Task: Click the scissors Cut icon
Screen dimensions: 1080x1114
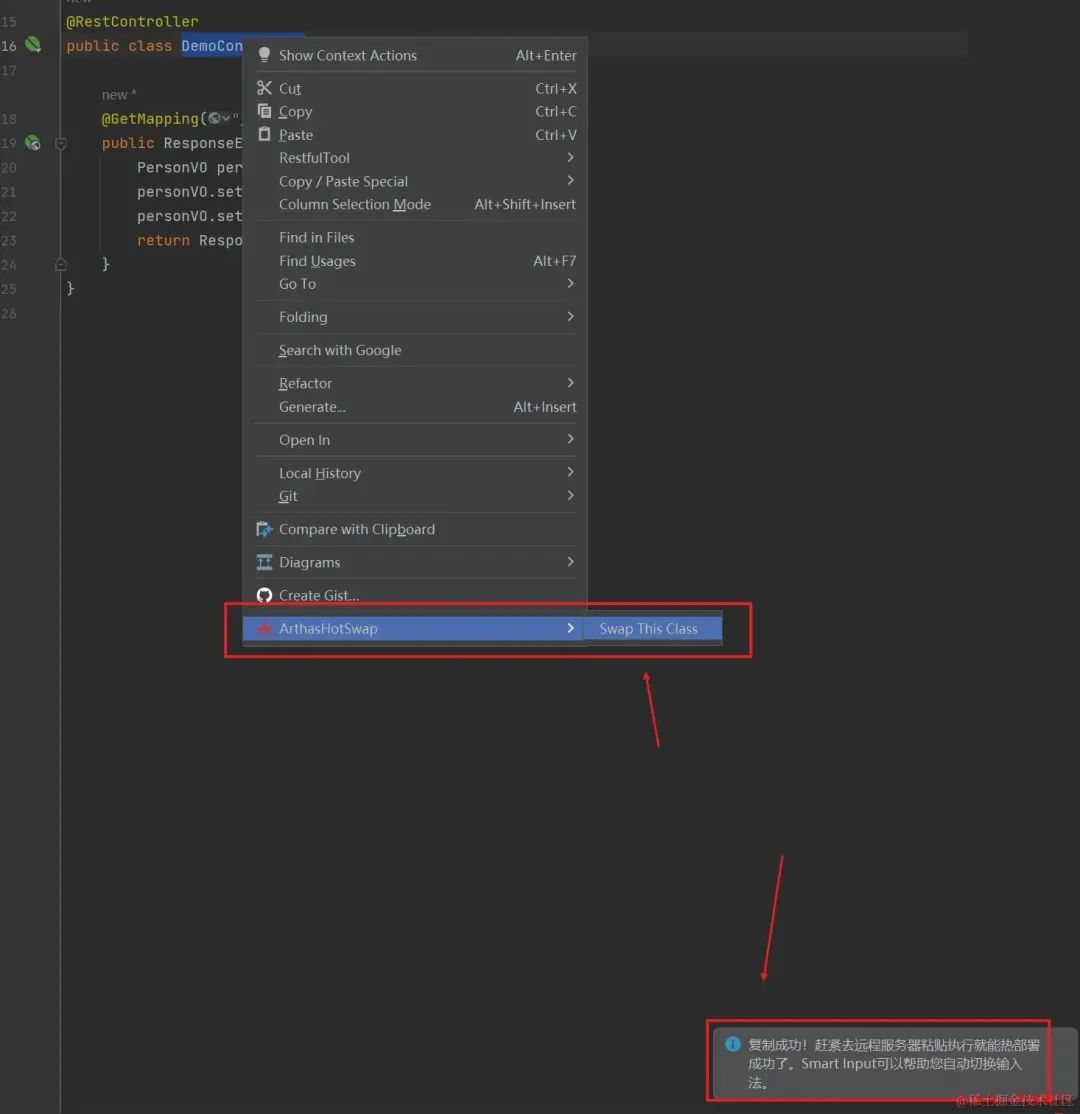Action: tap(264, 88)
